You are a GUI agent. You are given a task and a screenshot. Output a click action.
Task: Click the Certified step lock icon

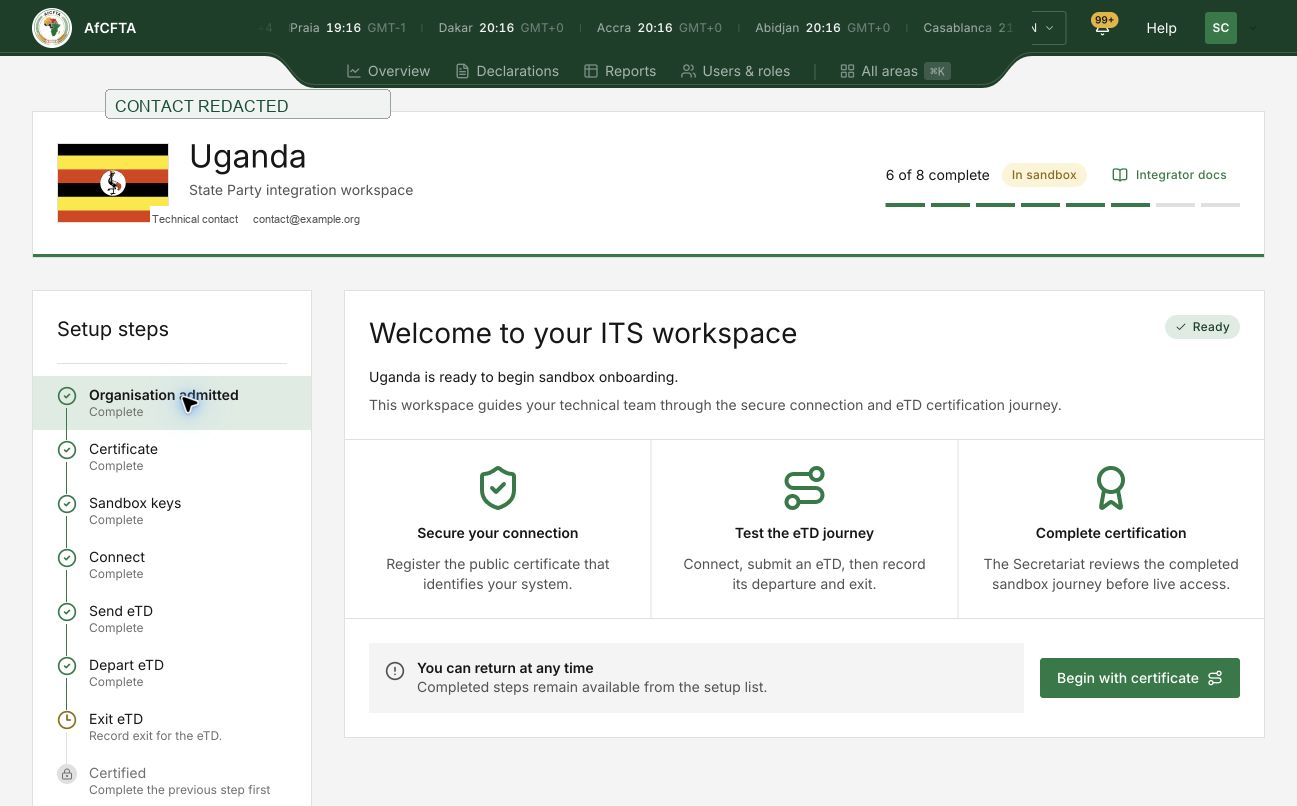pyautogui.click(x=67, y=774)
